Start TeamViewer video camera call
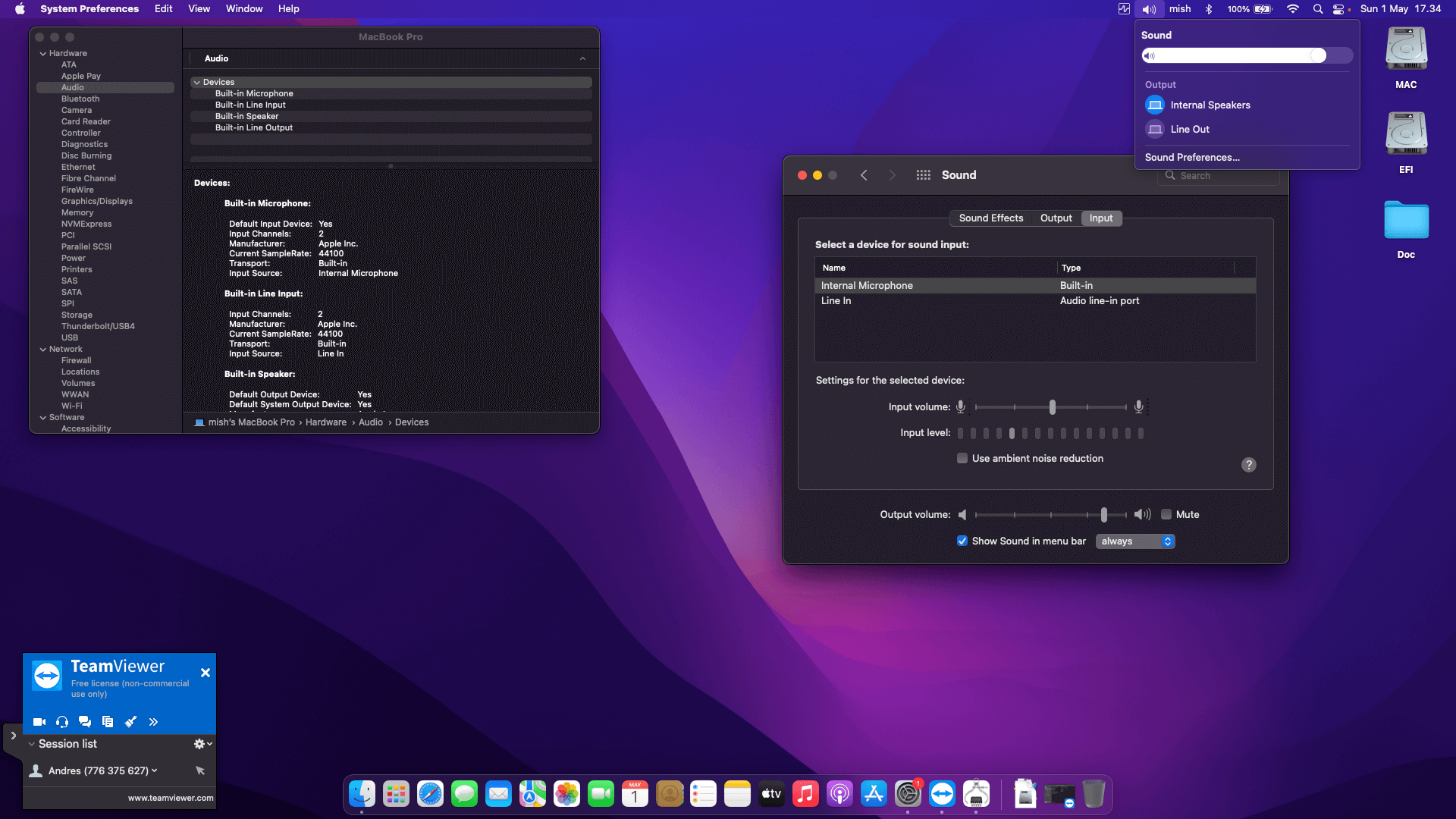 pos(39,722)
